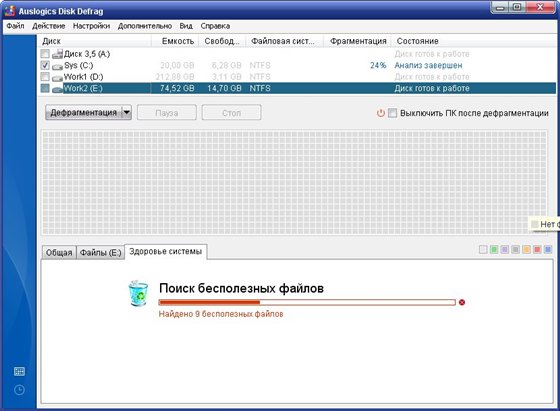Sort by the Свобод... column header

coord(222,41)
